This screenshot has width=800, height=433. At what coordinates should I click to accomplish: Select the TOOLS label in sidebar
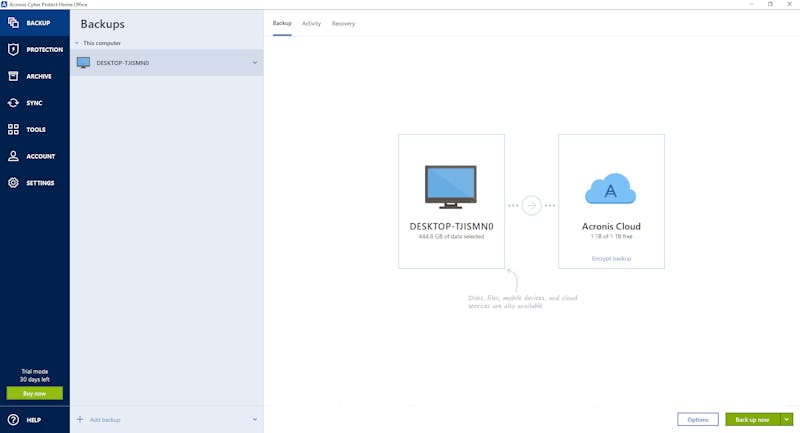point(36,130)
